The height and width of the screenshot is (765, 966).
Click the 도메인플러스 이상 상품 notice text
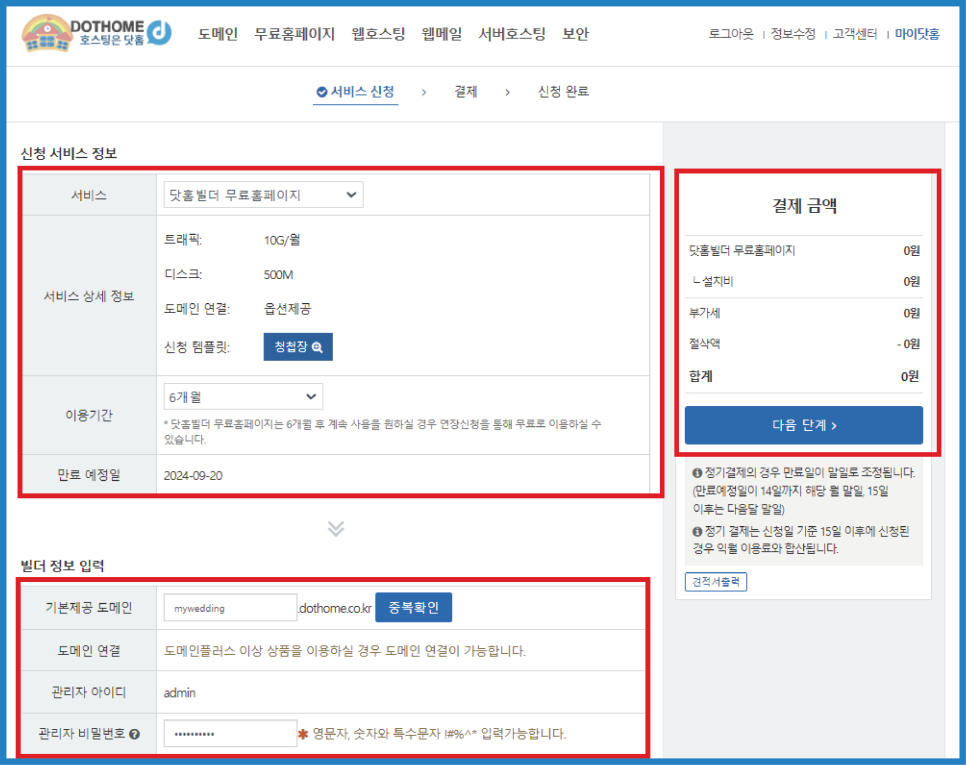coord(344,651)
